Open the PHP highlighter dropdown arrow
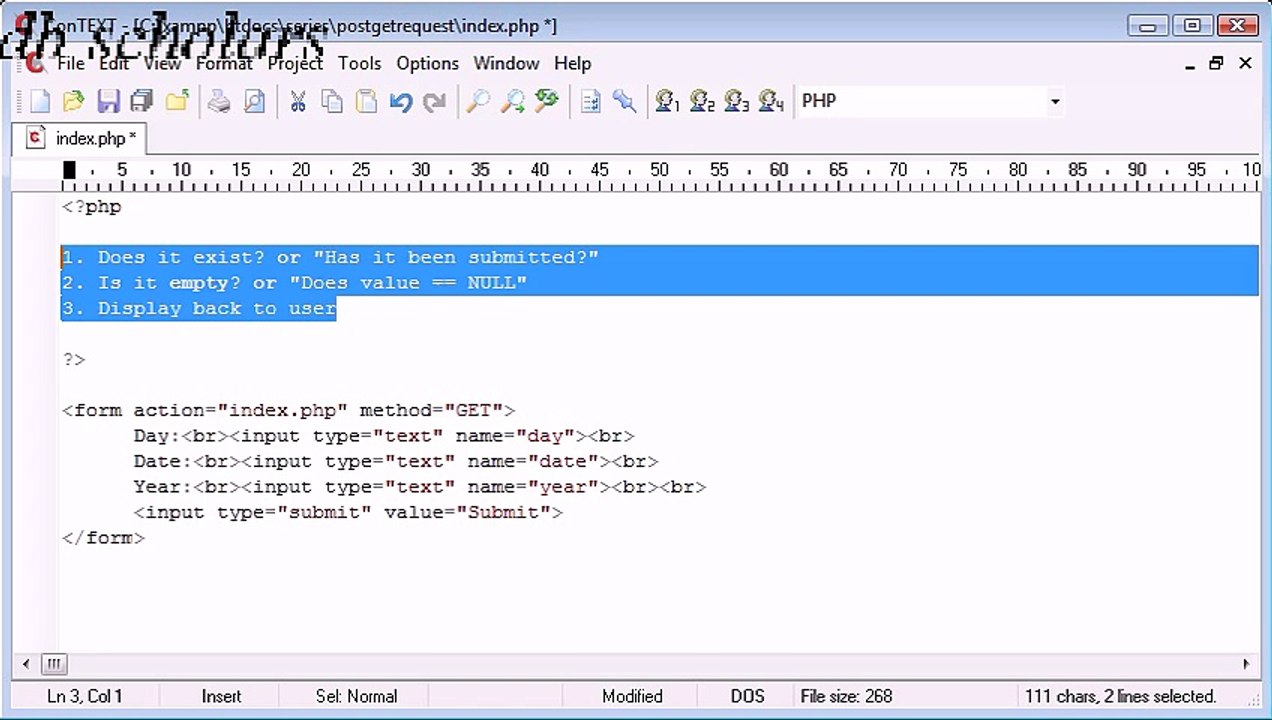Viewport: 1272px width, 720px height. (1054, 101)
